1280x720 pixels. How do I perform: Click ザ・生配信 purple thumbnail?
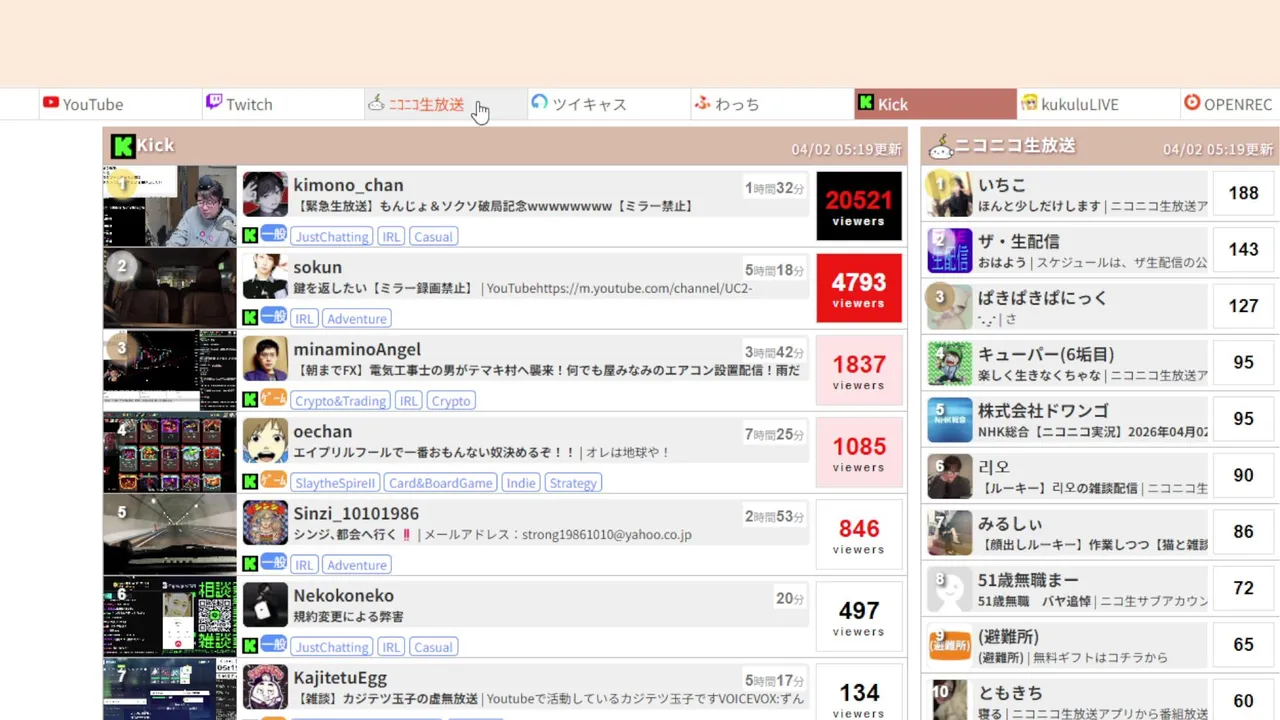(x=949, y=250)
